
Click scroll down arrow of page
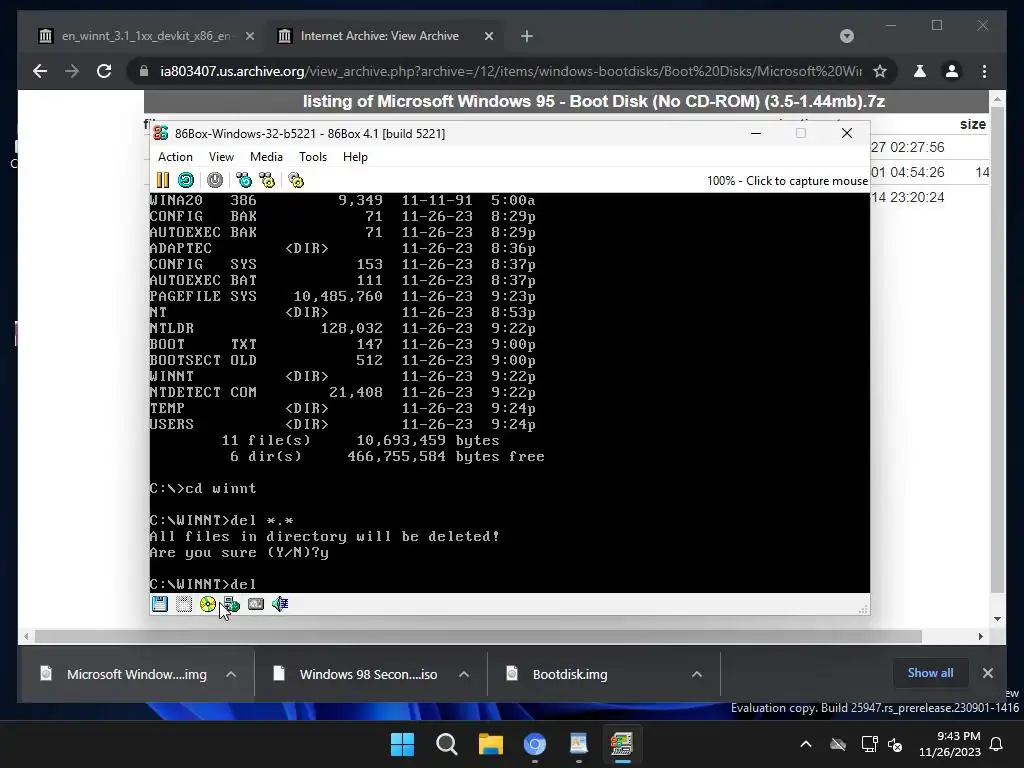pos(997,618)
